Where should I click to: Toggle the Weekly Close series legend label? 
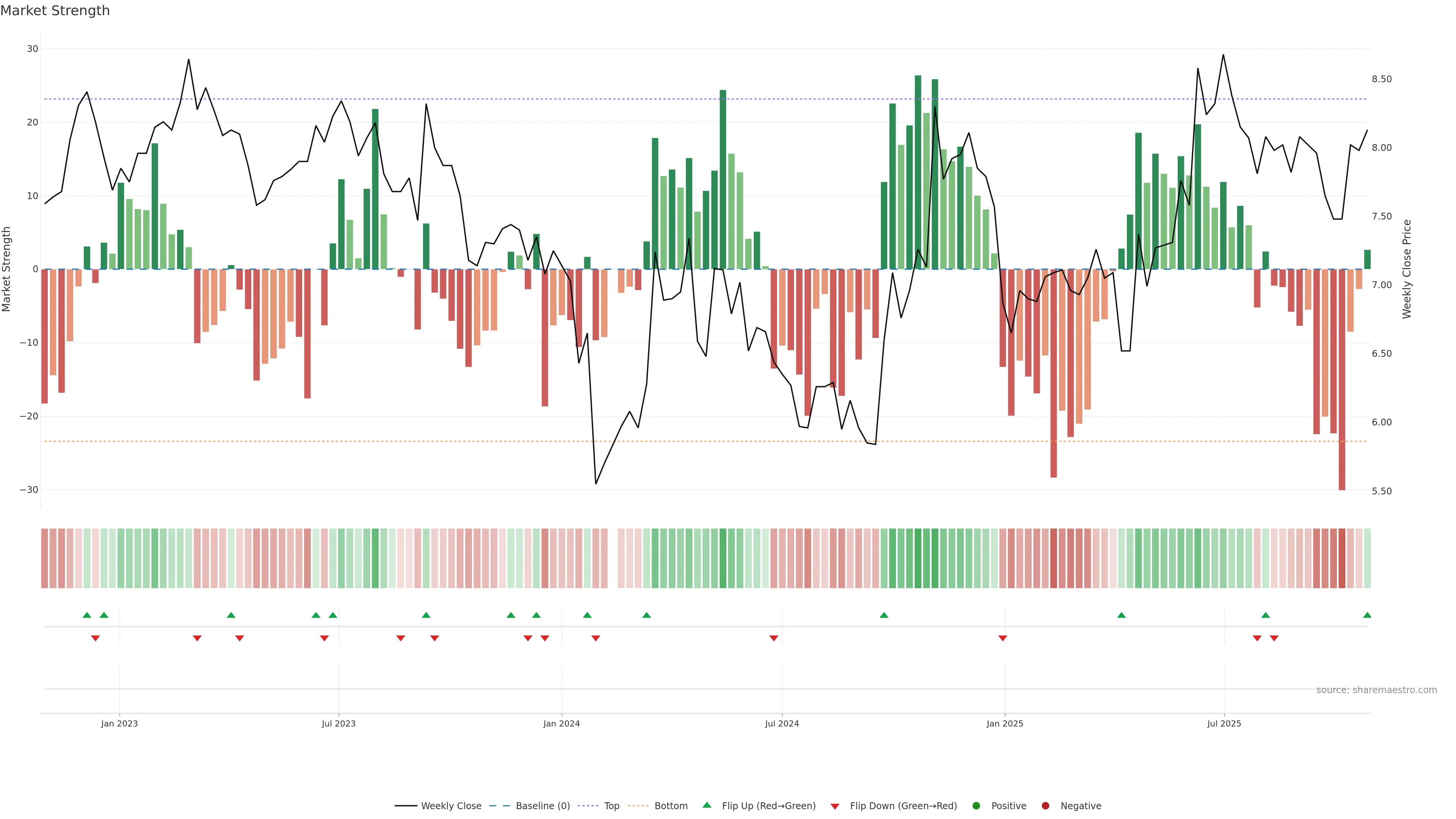pos(451,806)
